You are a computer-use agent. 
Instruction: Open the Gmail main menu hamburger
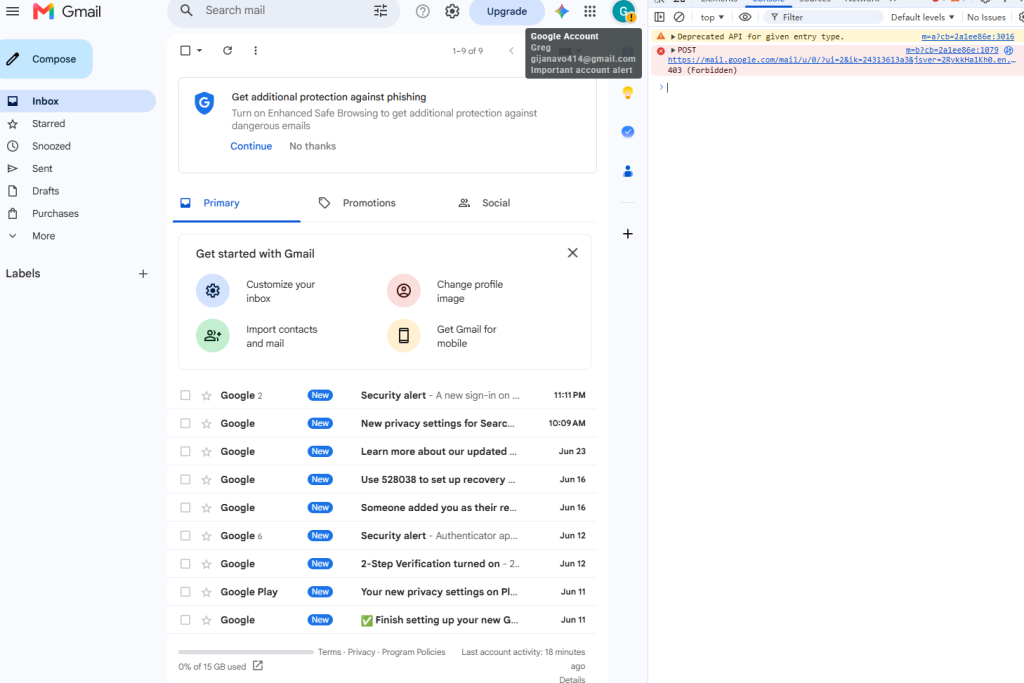point(12,11)
